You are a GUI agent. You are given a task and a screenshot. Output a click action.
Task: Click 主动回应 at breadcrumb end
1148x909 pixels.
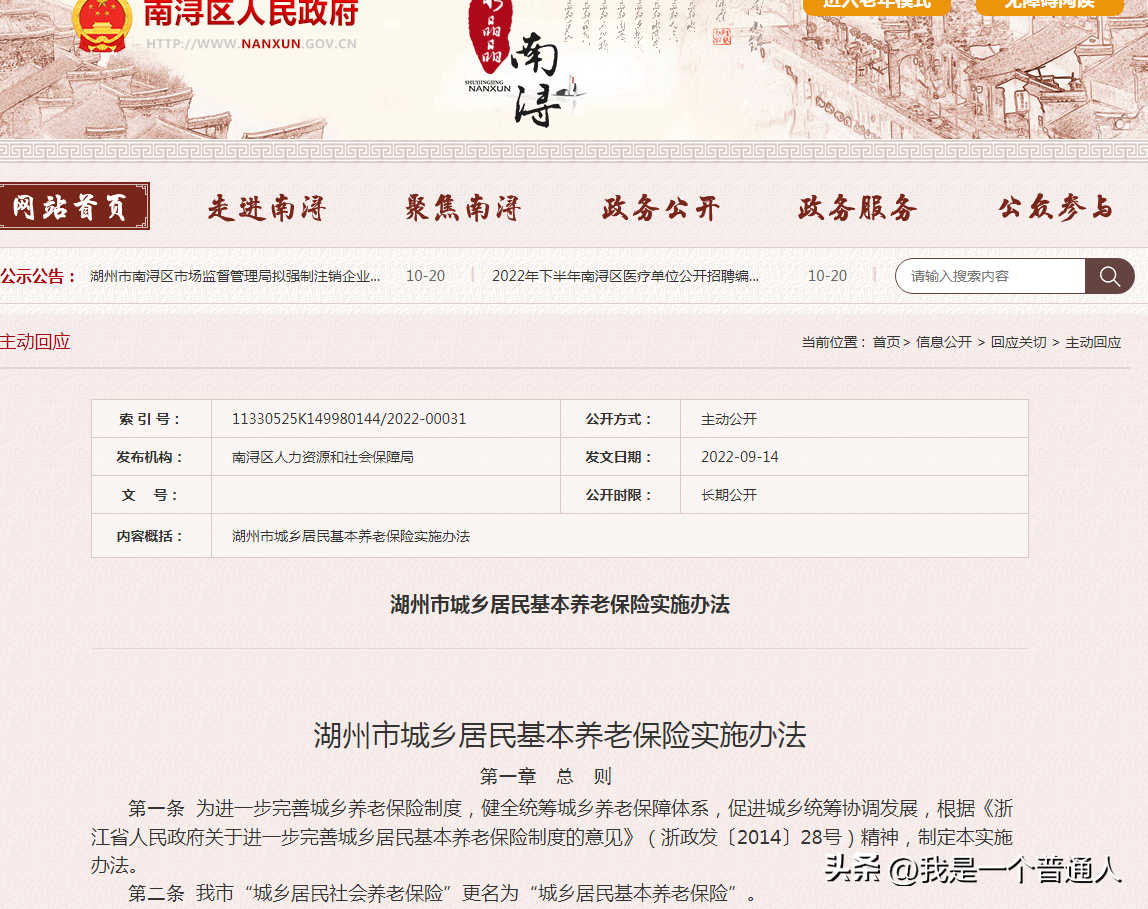[x=1093, y=342]
